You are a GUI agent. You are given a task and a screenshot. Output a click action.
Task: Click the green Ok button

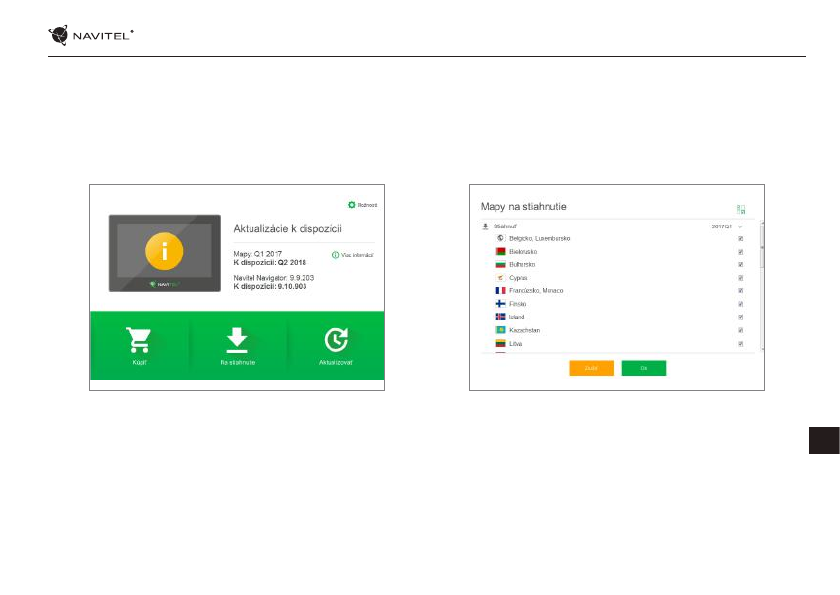tap(644, 368)
